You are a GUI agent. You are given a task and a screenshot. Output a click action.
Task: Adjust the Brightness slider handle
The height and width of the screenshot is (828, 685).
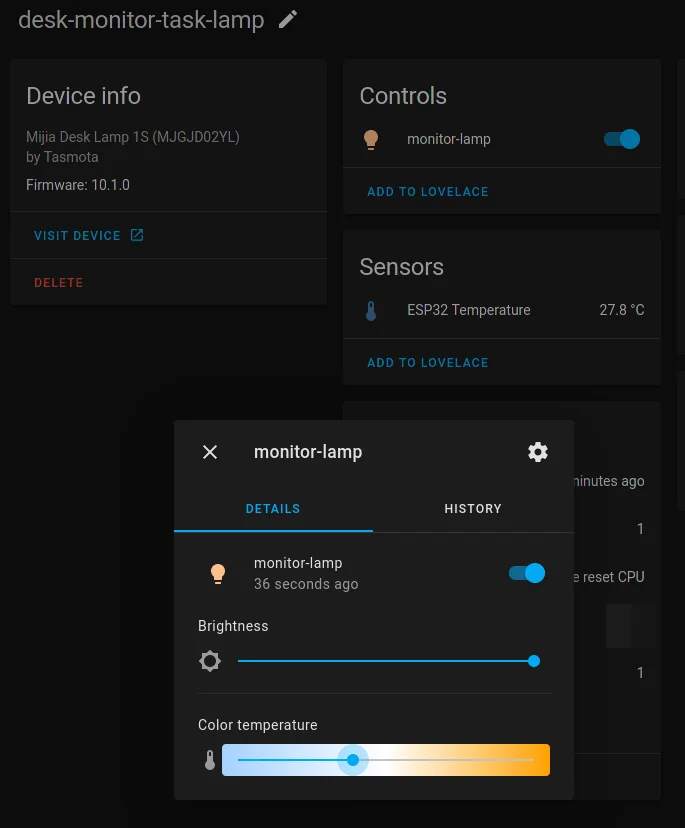click(x=533, y=660)
